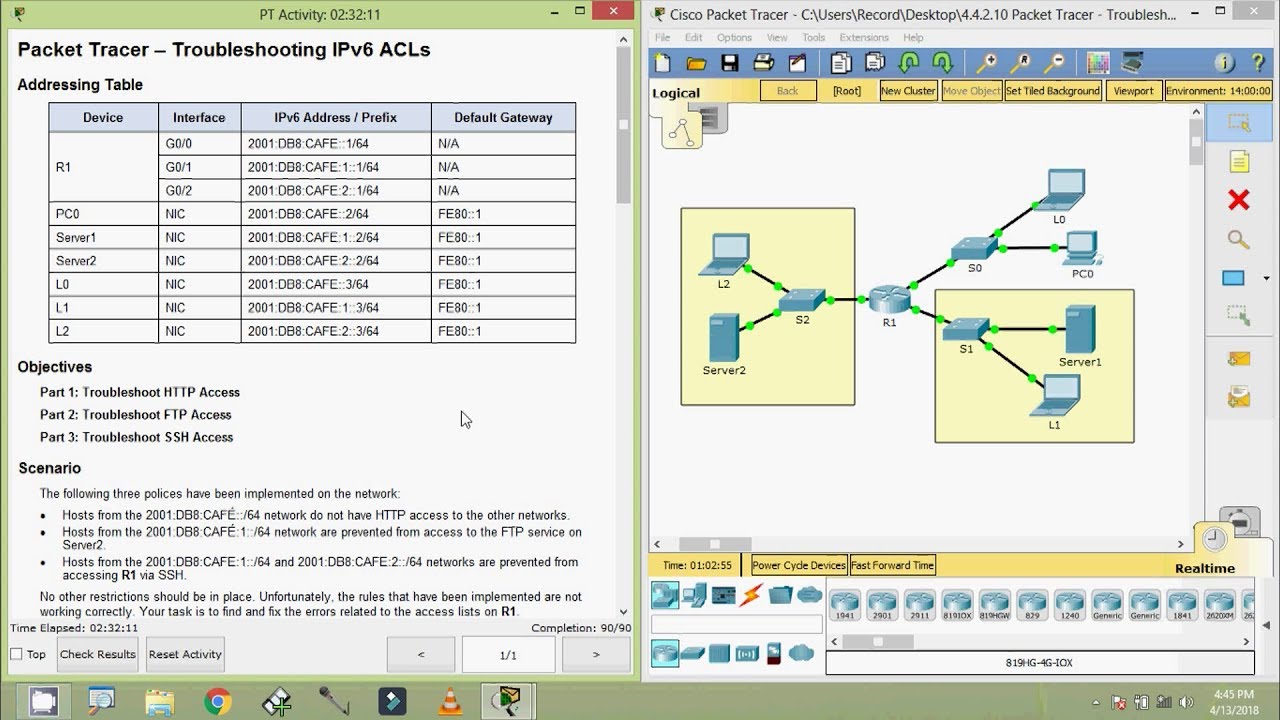Viewport: 1280px width, 720px height.
Task: Pick the 2911 router model
Action: [x=920, y=605]
